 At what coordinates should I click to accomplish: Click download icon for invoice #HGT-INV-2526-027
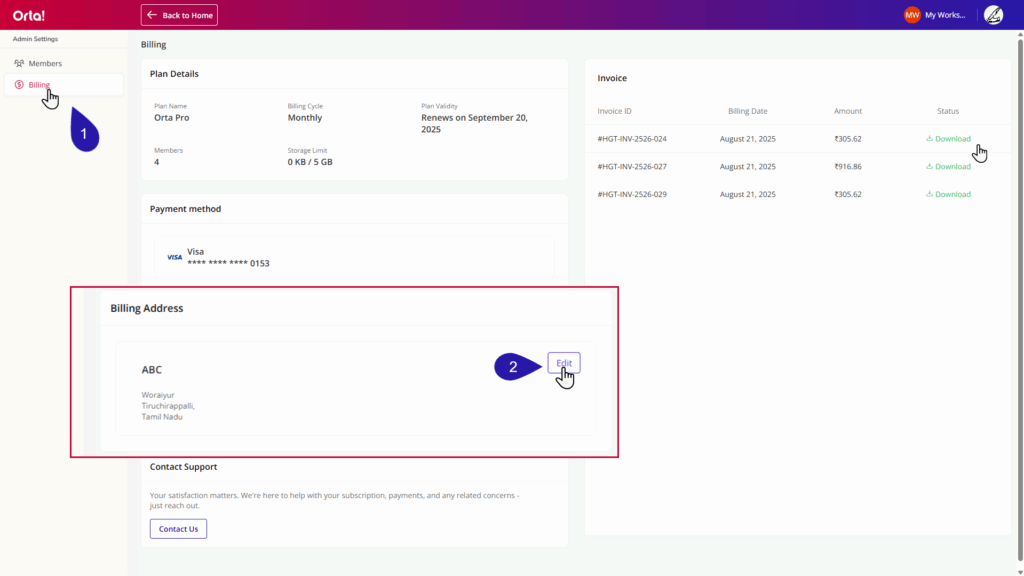click(x=930, y=167)
